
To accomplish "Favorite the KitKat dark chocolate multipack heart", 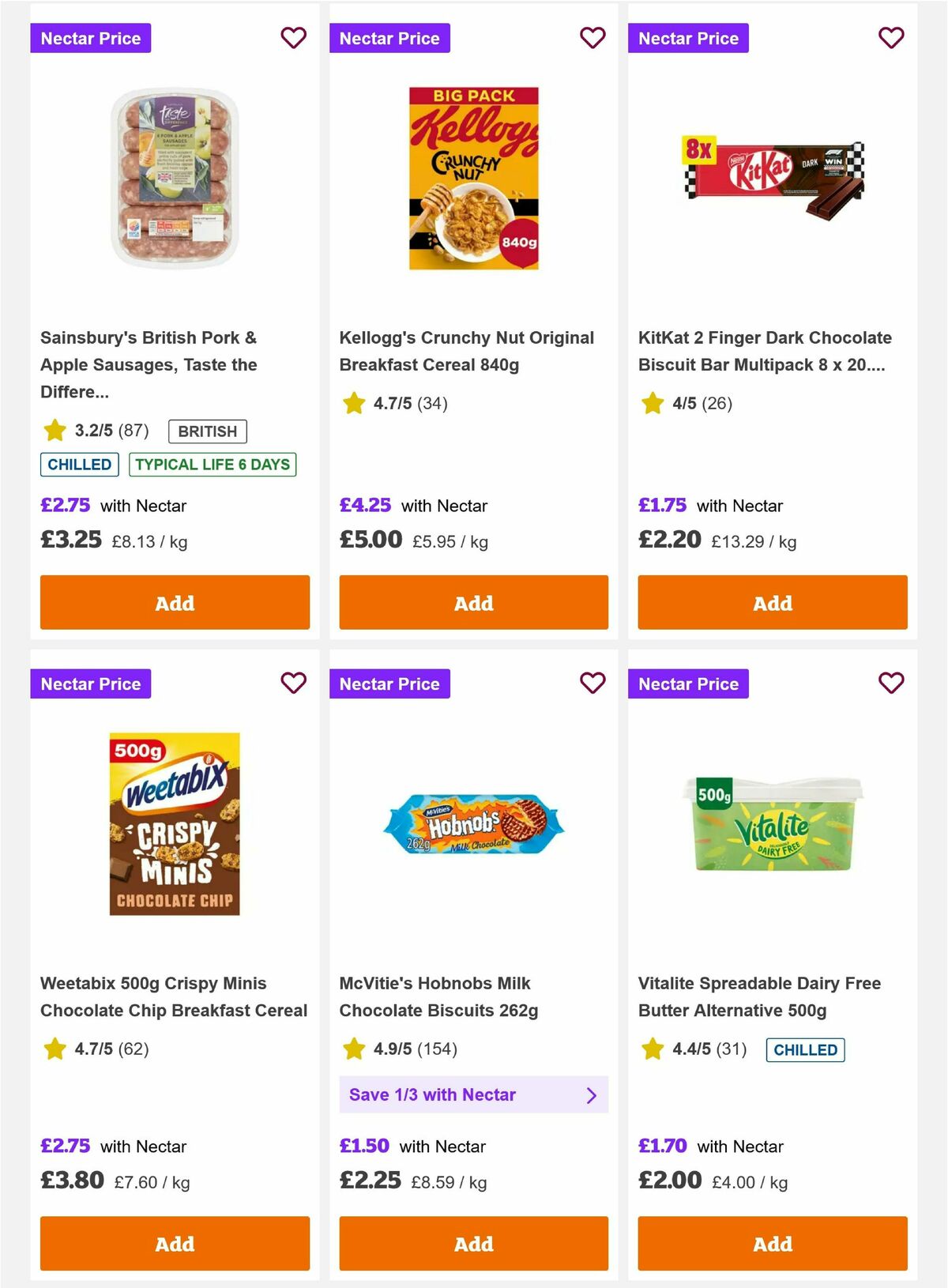I will click(x=891, y=37).
